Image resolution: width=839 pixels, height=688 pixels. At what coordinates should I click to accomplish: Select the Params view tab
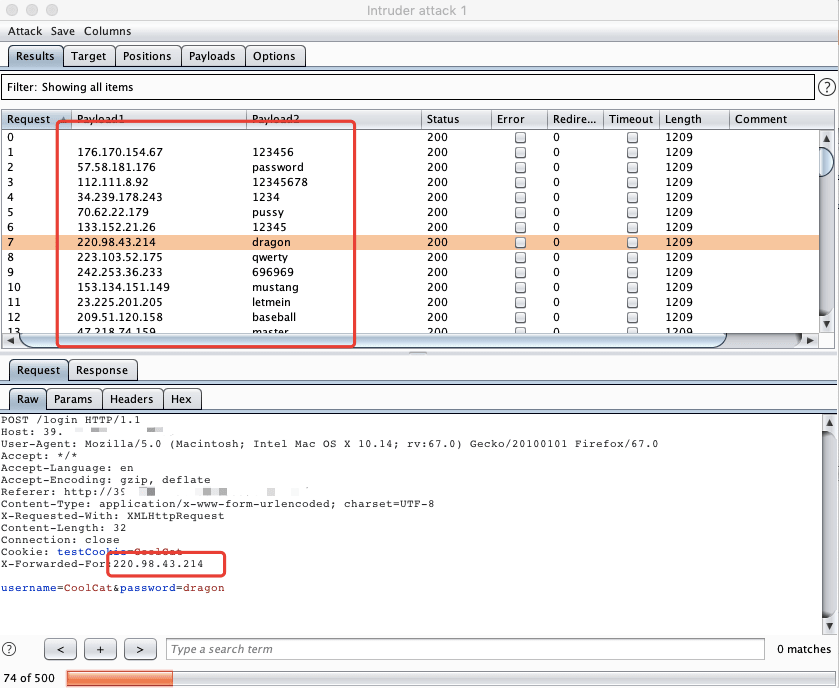click(x=73, y=399)
